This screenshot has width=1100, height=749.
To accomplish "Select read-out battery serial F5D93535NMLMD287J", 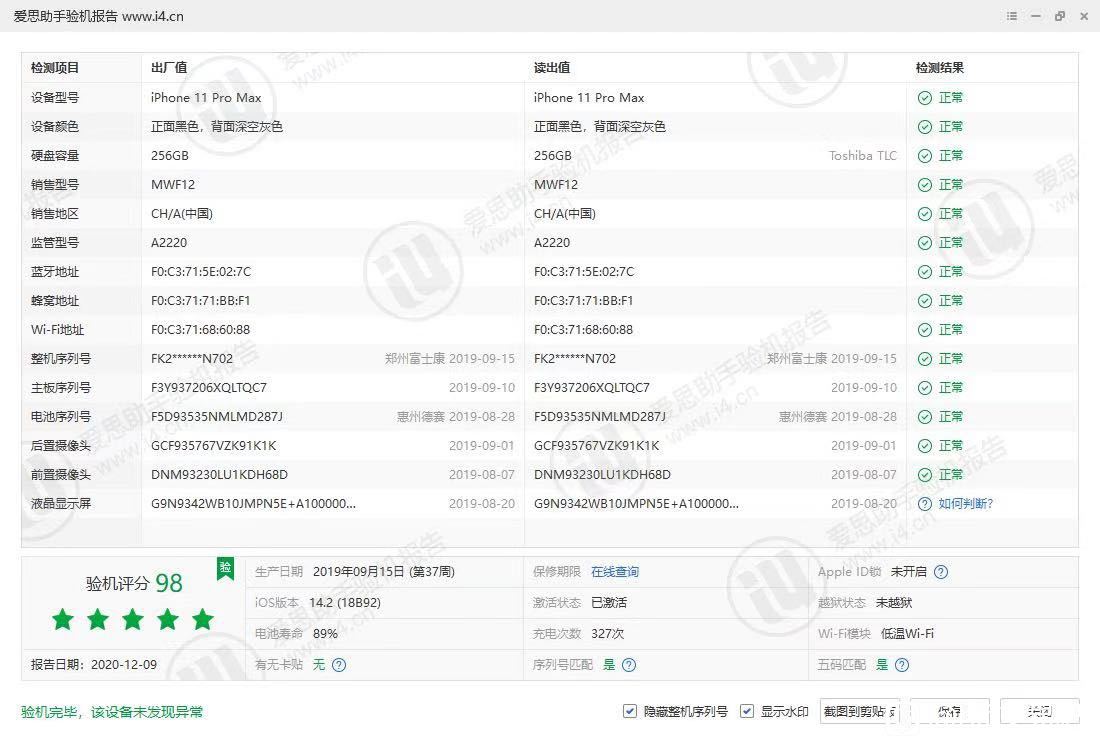I will click(x=599, y=417).
